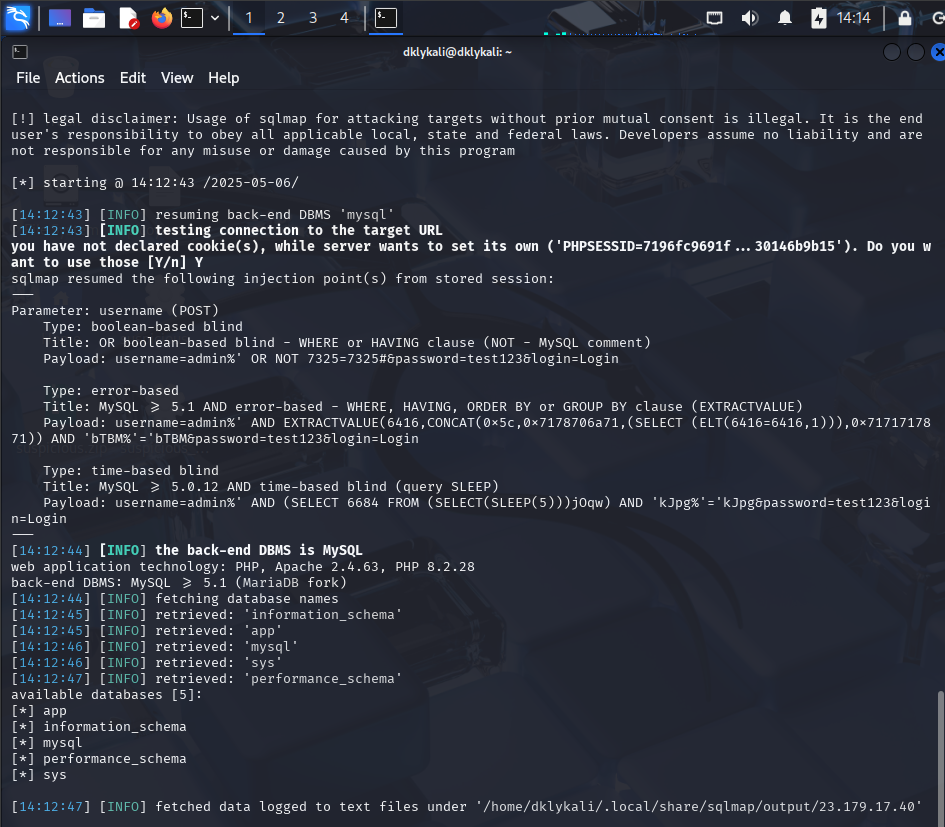The width and height of the screenshot is (945, 827).
Task: Click the 'legal disclaimer' text line
Action: (x=467, y=119)
